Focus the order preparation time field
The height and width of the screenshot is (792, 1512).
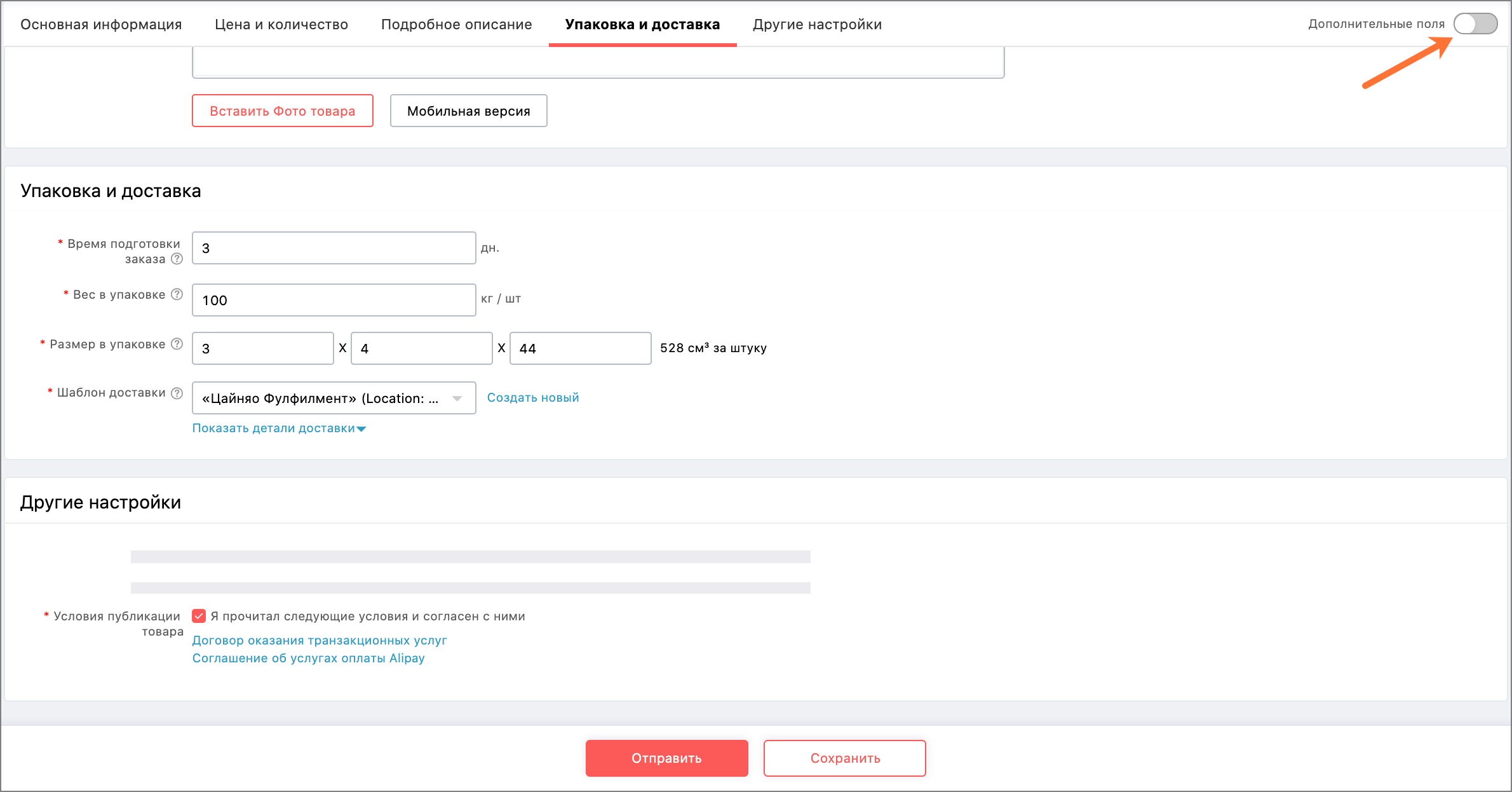pos(334,248)
